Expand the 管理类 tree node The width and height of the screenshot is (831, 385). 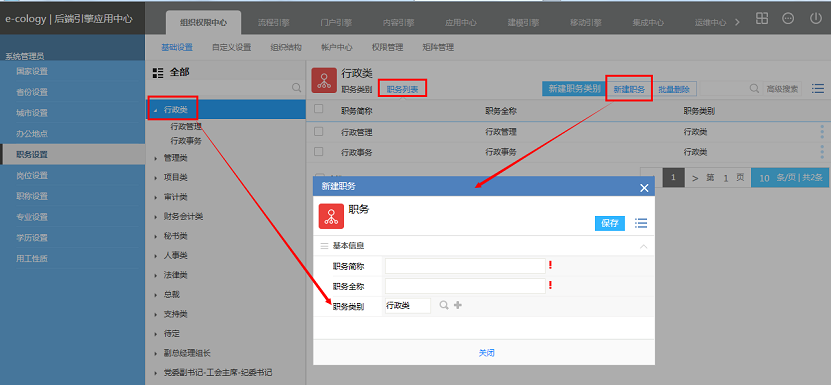[x=155, y=158]
